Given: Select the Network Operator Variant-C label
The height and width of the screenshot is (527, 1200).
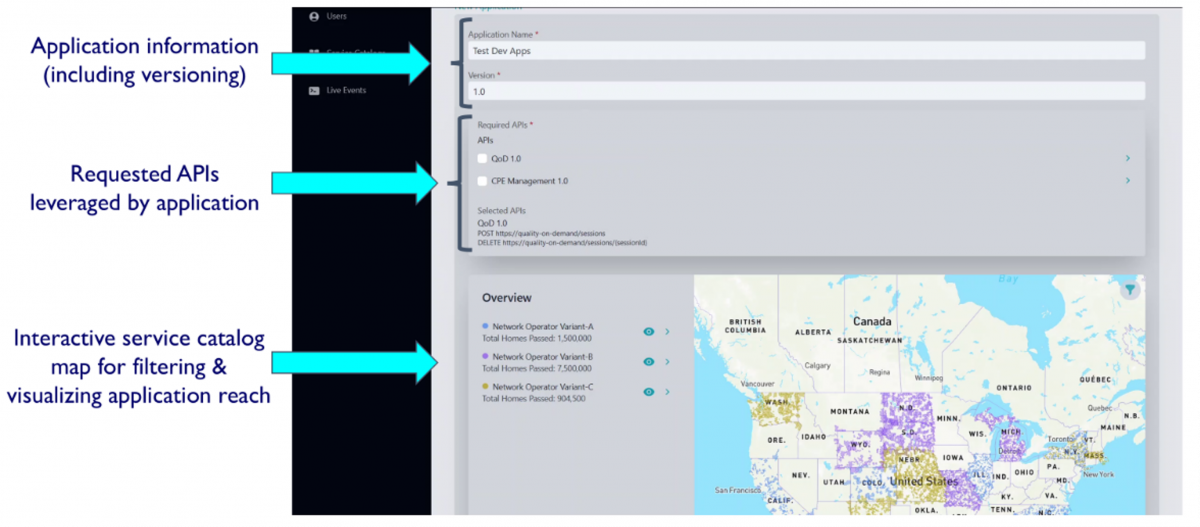Looking at the screenshot, I should (x=543, y=386).
